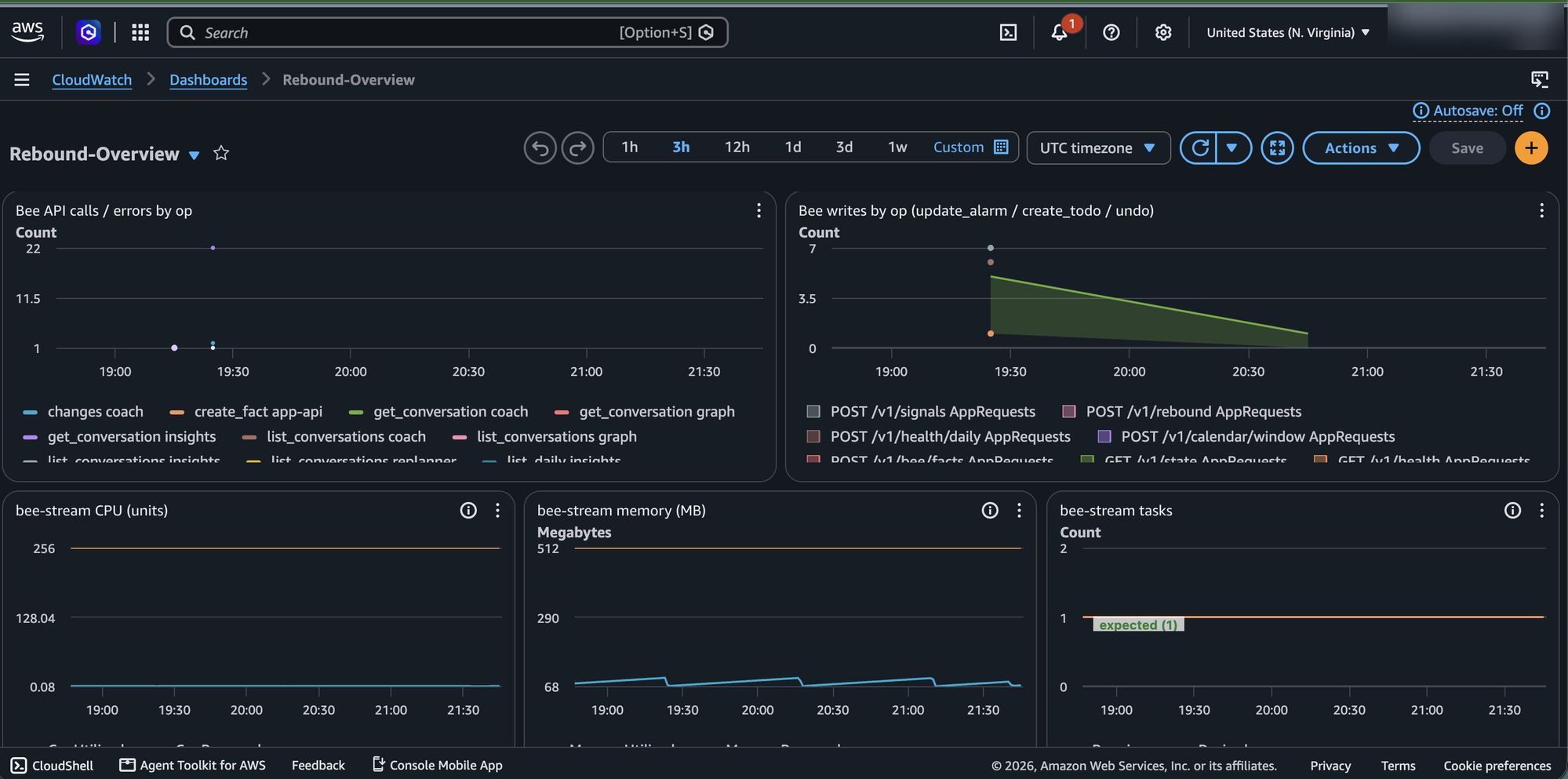This screenshot has width=1568, height=779.
Task: Expand the Rebound-Overview dashboard dropdown arrow
Action: [195, 155]
